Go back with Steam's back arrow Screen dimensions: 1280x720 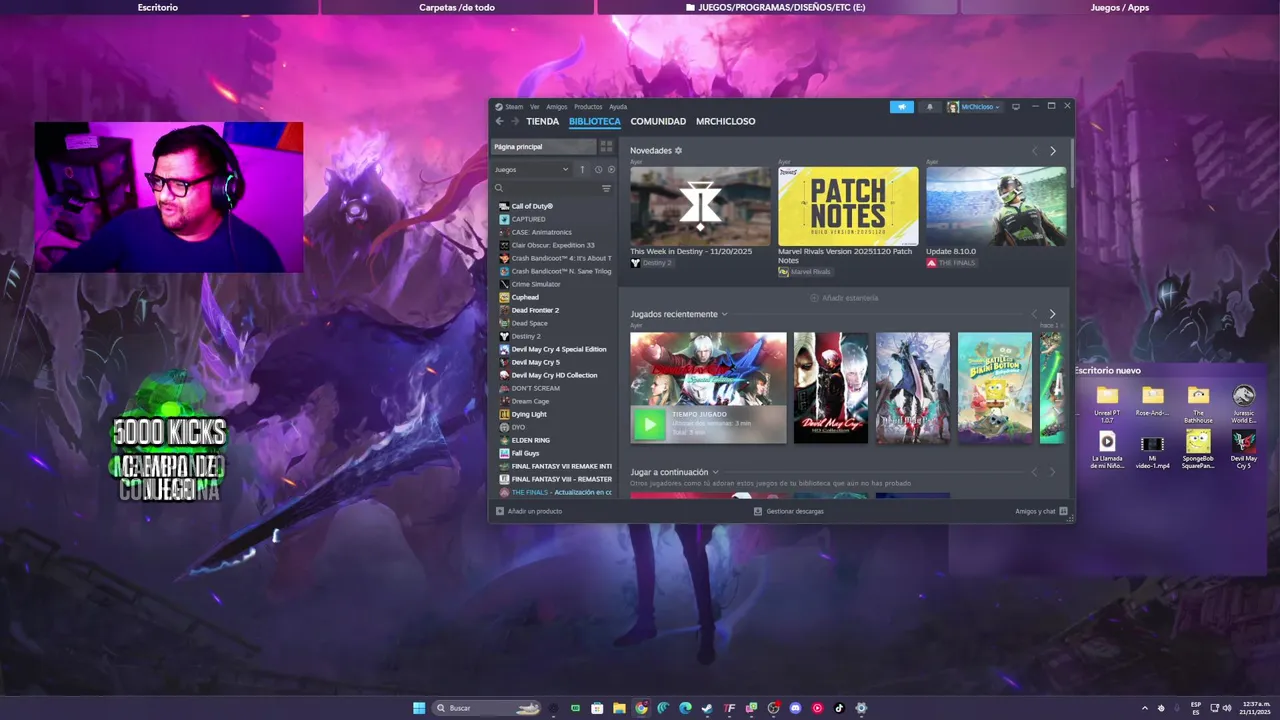point(499,121)
